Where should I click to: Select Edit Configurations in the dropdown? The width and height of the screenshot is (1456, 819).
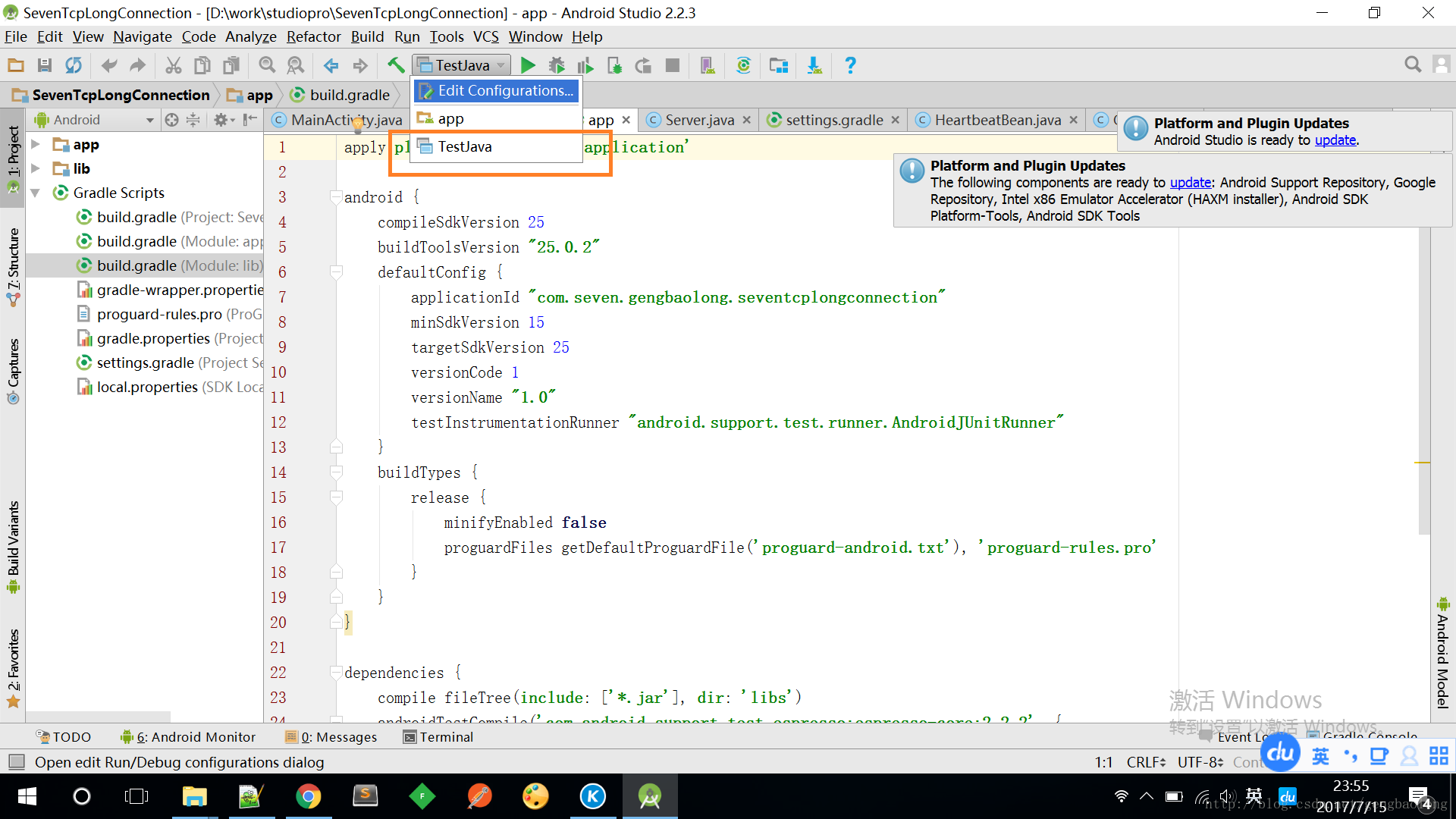tap(496, 91)
